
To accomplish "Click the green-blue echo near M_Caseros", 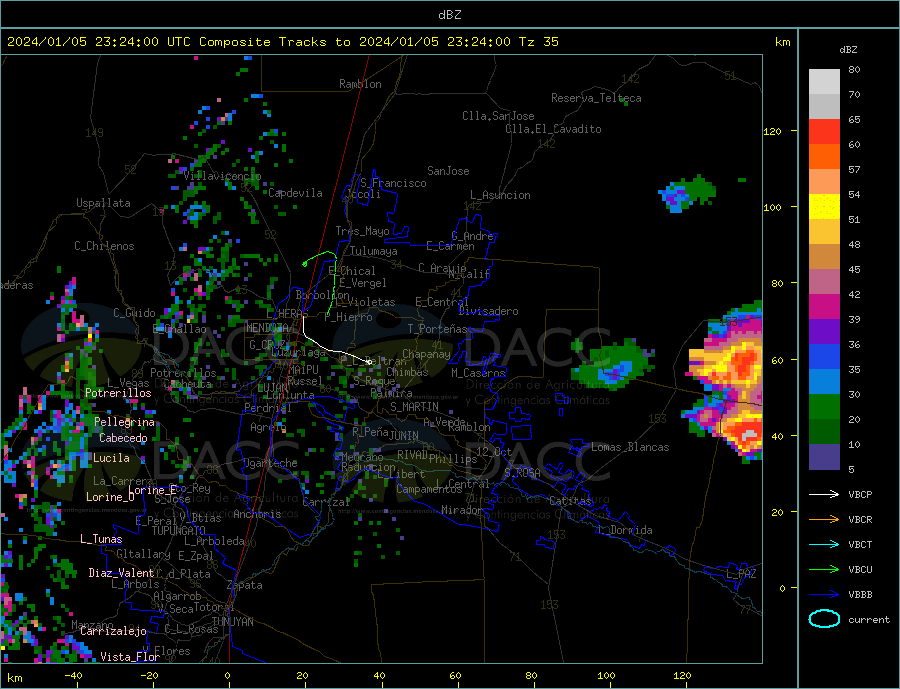I will point(613,363).
